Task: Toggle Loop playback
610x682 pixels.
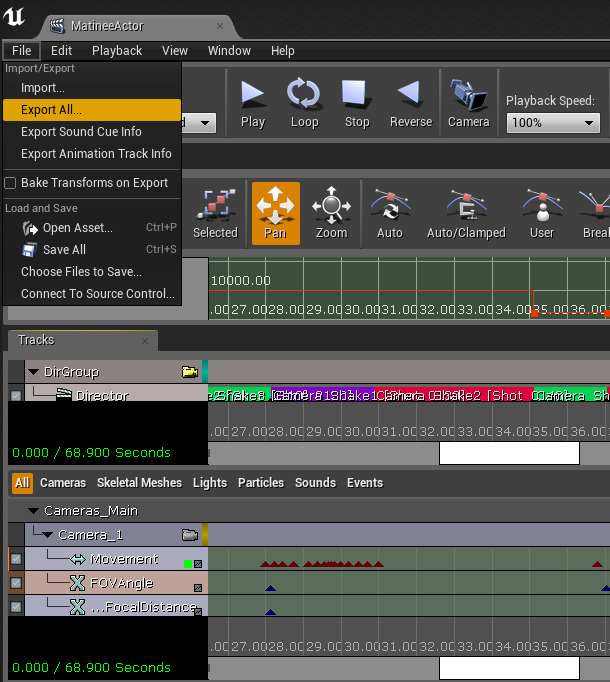Action: point(304,102)
